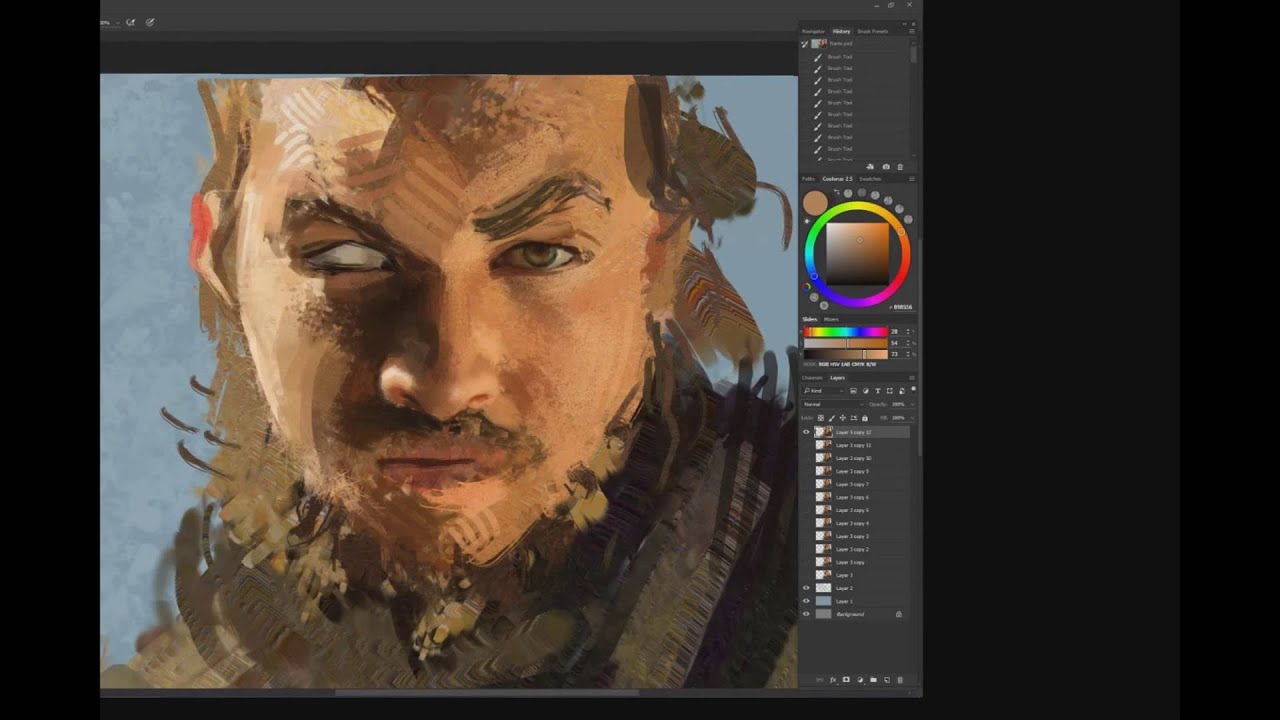Click the hex color value field
The width and height of the screenshot is (1280, 720).
pyautogui.click(x=903, y=307)
